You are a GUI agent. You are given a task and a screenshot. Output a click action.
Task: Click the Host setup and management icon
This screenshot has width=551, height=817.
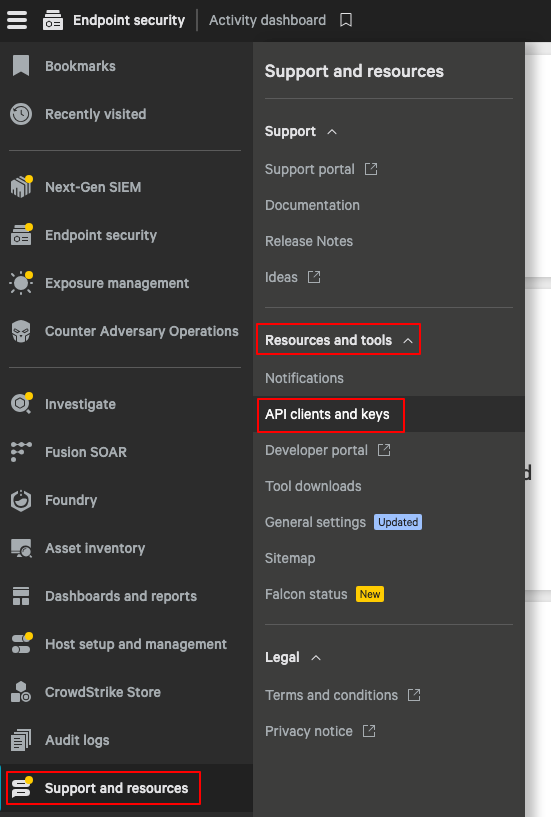(x=21, y=643)
